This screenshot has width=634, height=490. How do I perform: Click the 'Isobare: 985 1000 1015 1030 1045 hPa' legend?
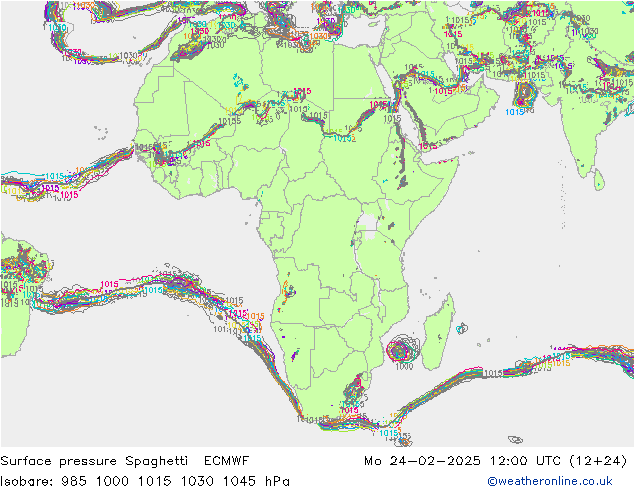pyautogui.click(x=145, y=481)
